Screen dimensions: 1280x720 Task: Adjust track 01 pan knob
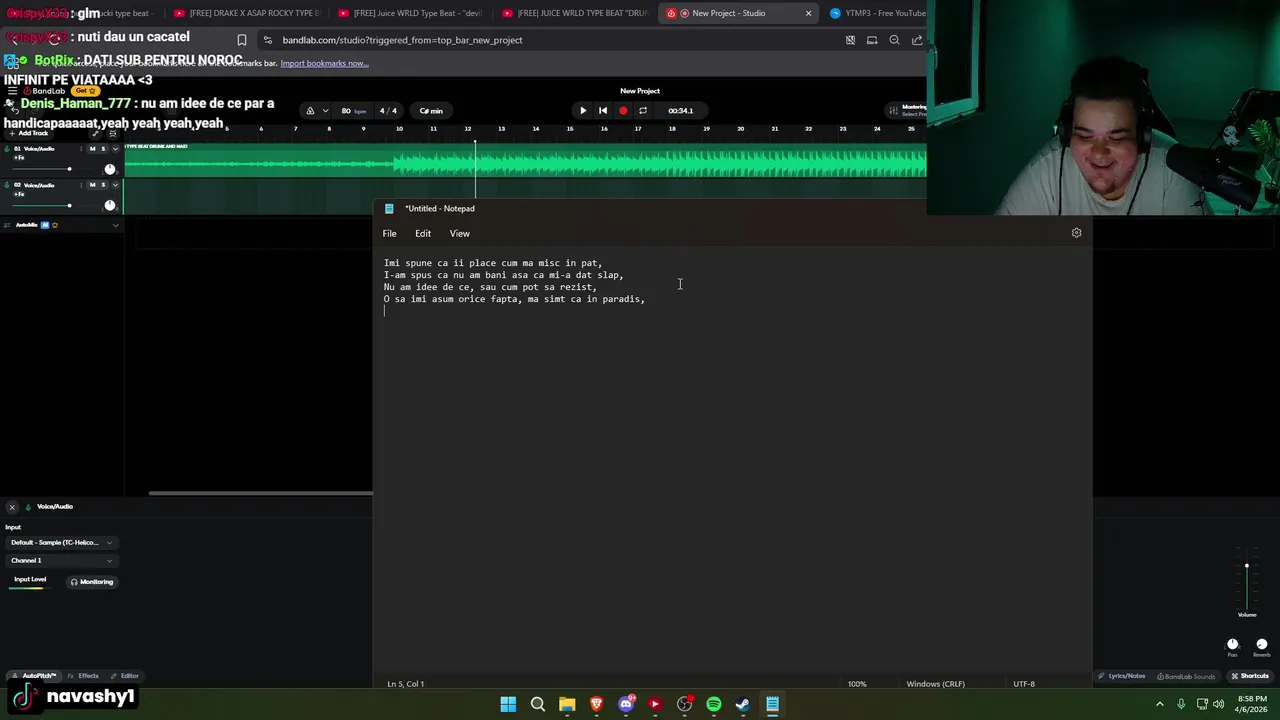110,169
